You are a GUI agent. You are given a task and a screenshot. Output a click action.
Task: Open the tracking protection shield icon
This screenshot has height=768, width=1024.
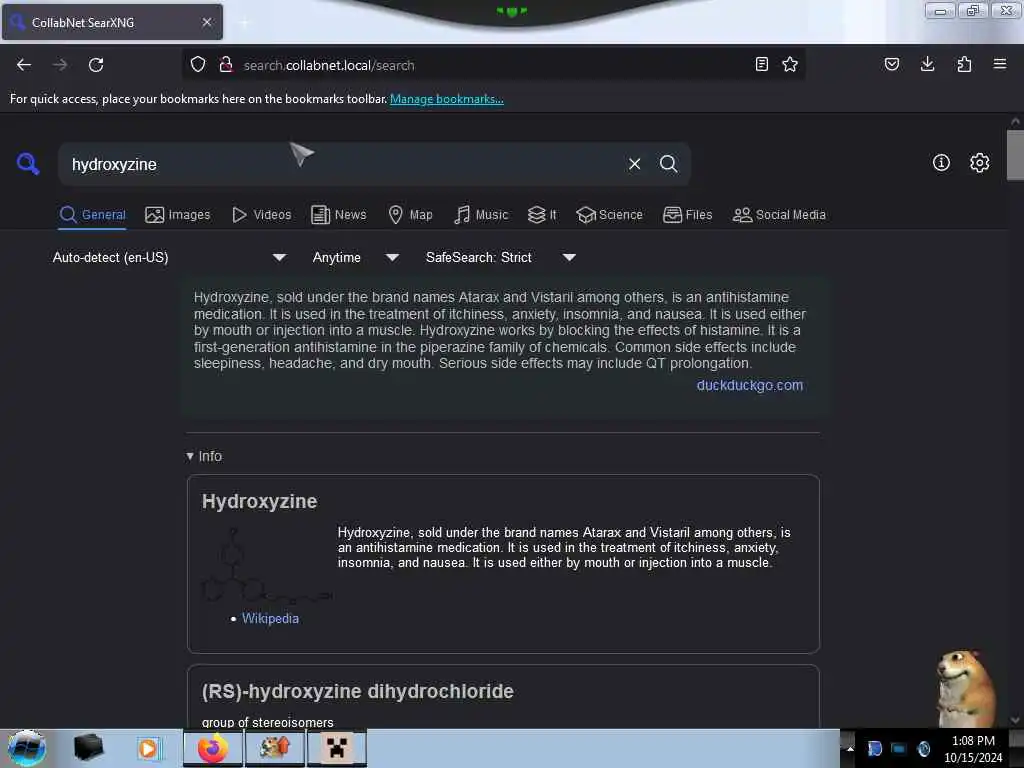coord(198,64)
